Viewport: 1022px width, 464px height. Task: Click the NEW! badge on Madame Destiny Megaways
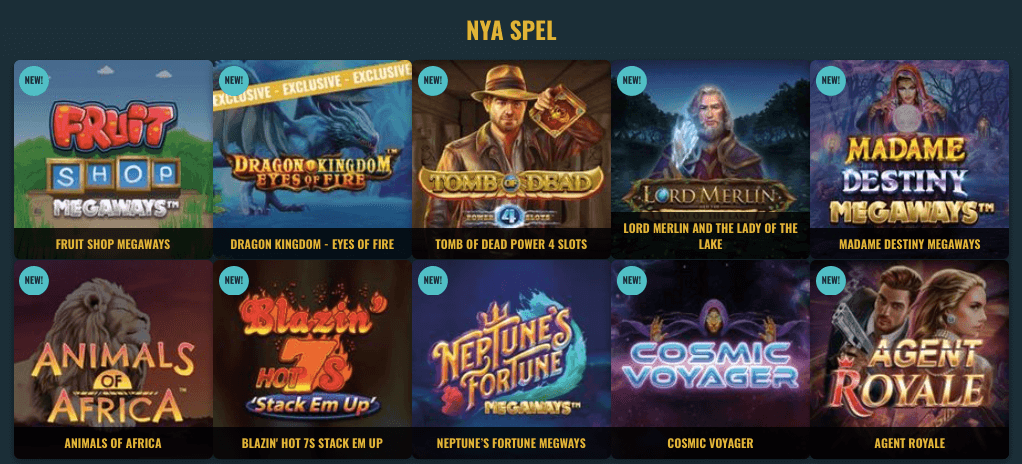click(830, 81)
